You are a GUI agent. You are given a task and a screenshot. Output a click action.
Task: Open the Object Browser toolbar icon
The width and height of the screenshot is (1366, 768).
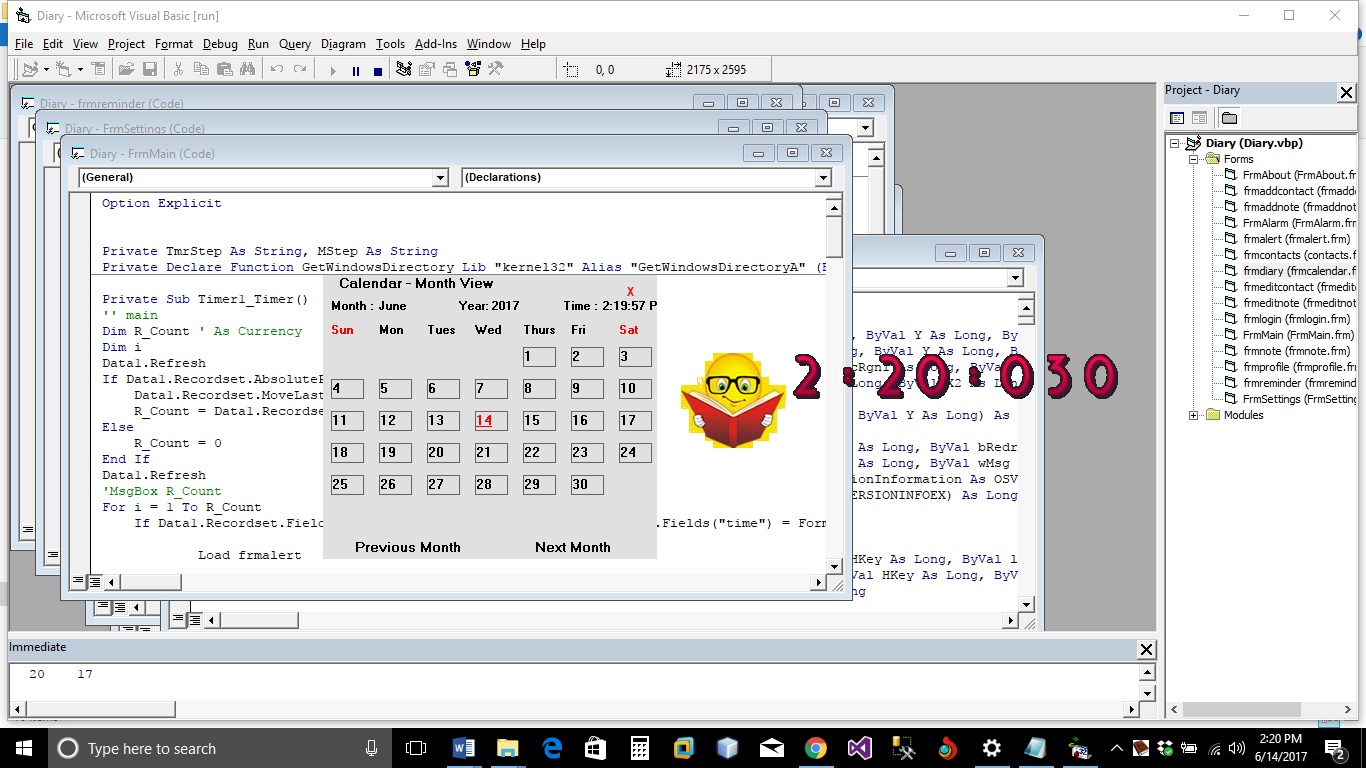[x=472, y=69]
